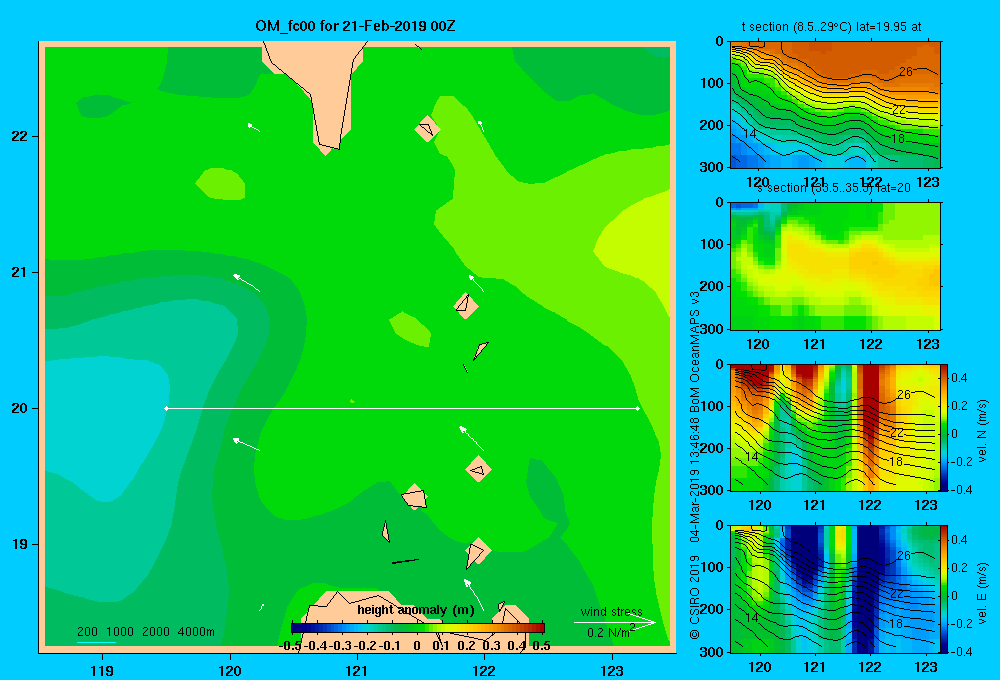Click the '200 1000 2000 4000m' depth legend
This screenshot has height=680, width=1000.
[x=145, y=632]
